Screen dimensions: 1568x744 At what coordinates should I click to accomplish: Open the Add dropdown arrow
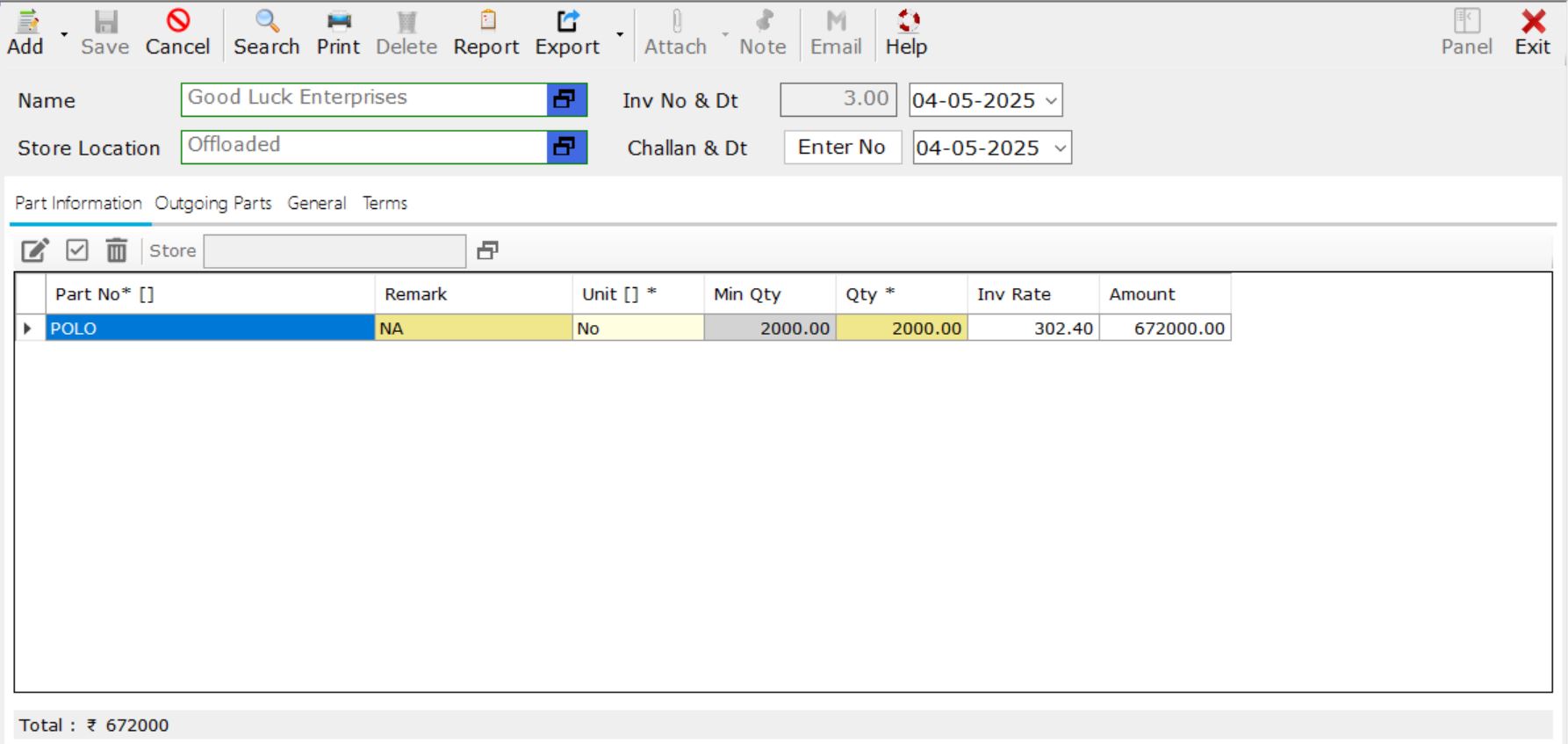pos(64,35)
